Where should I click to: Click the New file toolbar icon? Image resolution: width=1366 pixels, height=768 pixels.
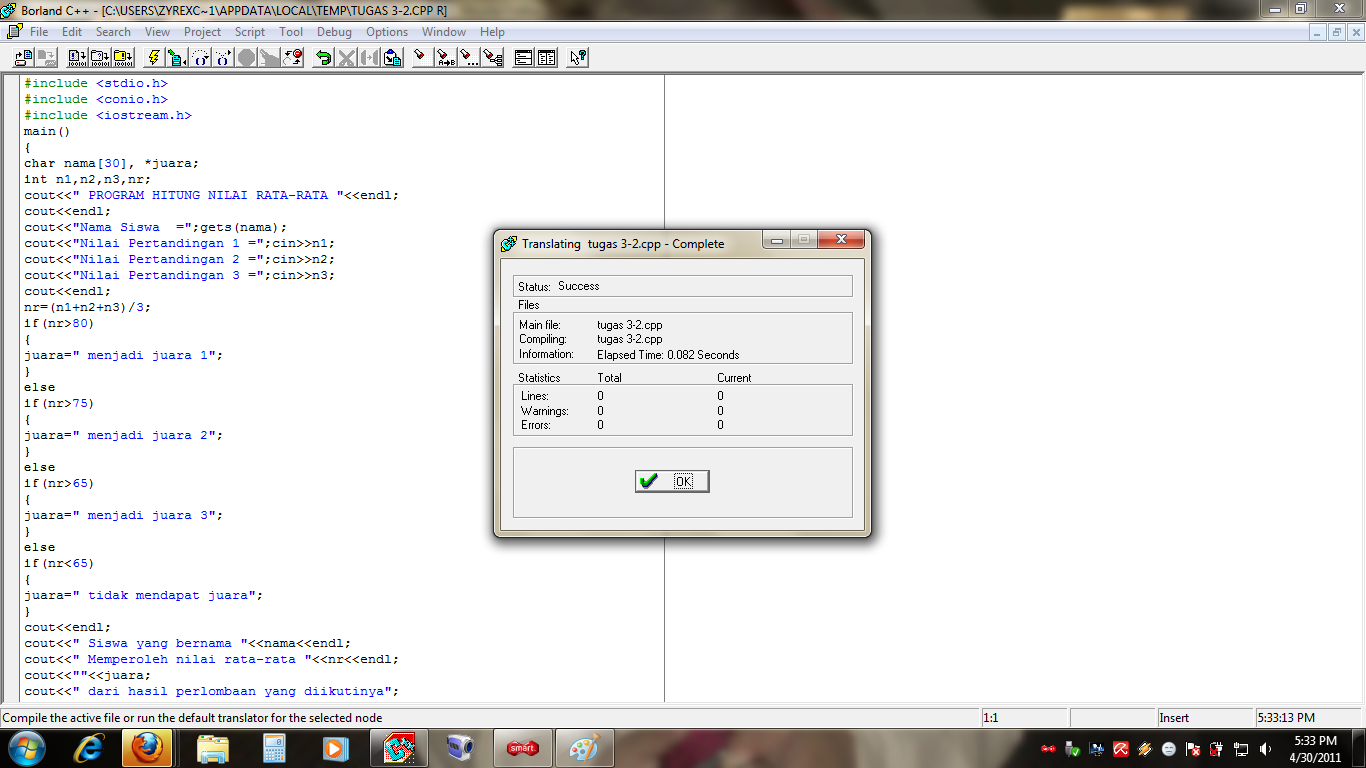click(x=22, y=57)
